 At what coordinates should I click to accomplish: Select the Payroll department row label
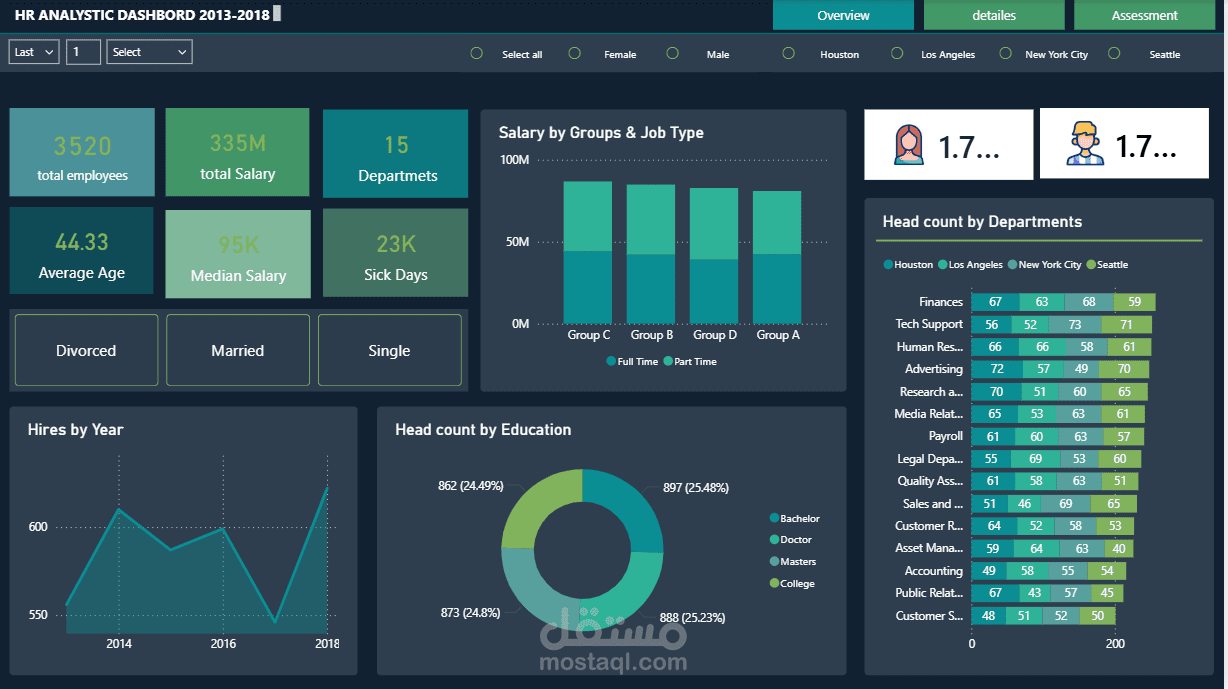(x=946, y=436)
